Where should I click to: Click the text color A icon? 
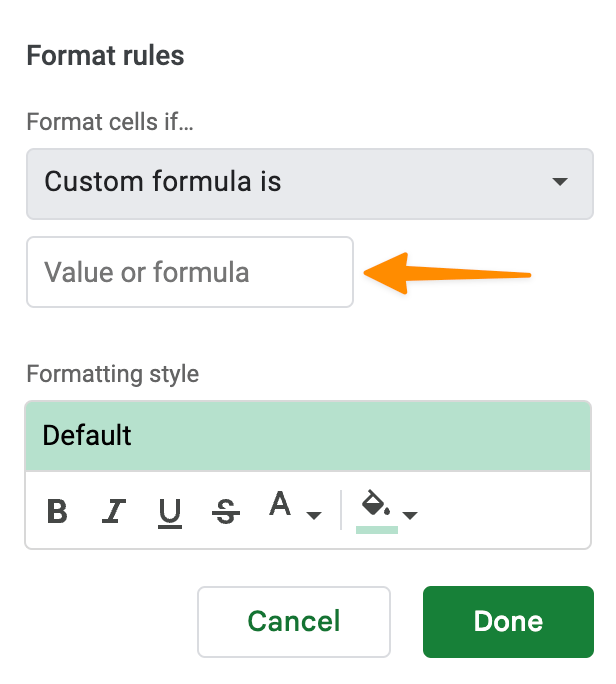[x=281, y=505]
